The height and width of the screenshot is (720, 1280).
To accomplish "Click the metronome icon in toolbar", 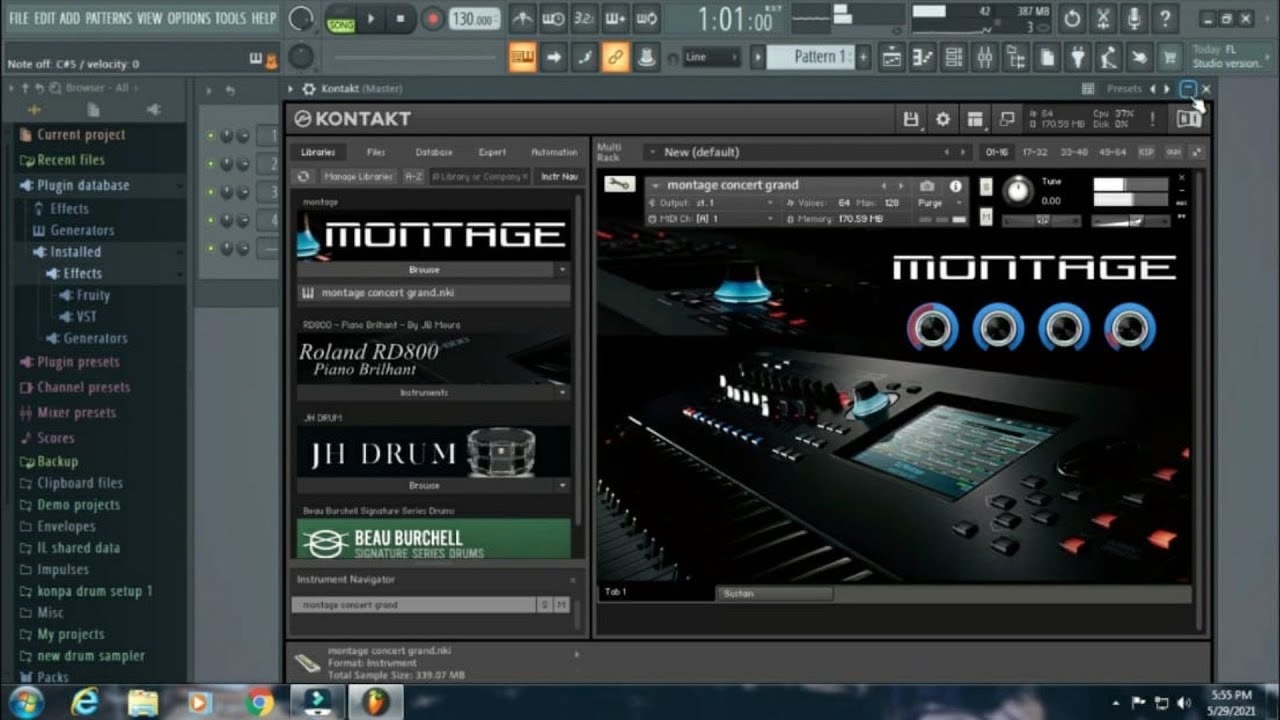I will coord(522,18).
